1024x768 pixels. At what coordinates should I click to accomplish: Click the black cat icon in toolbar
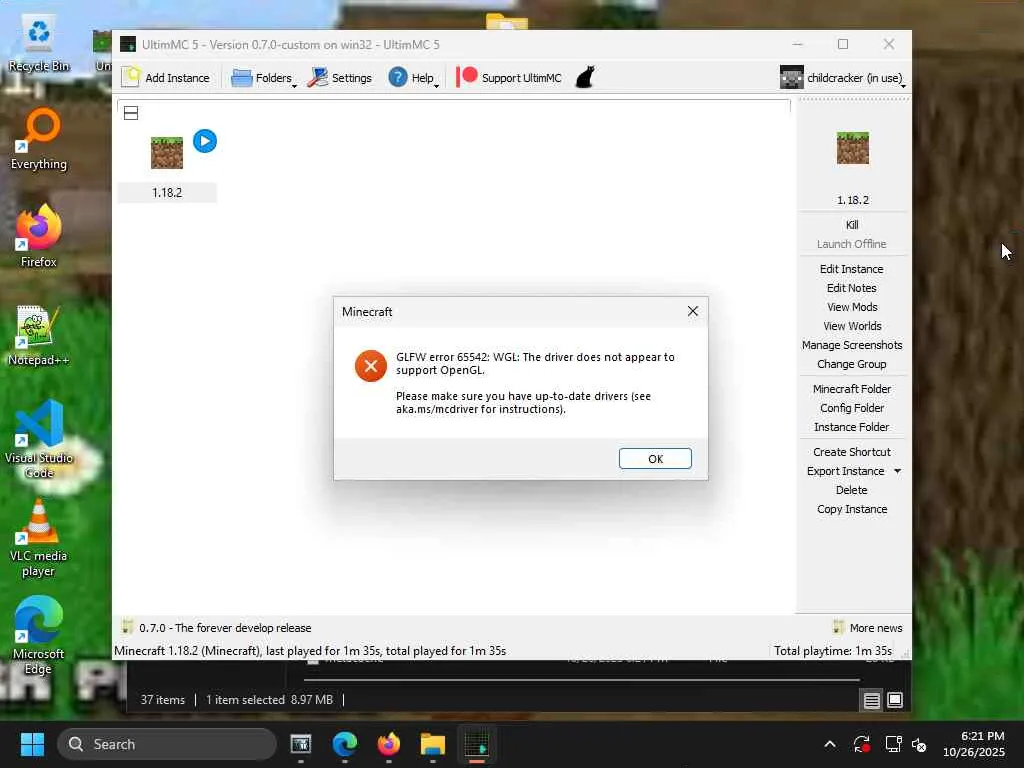tap(584, 77)
